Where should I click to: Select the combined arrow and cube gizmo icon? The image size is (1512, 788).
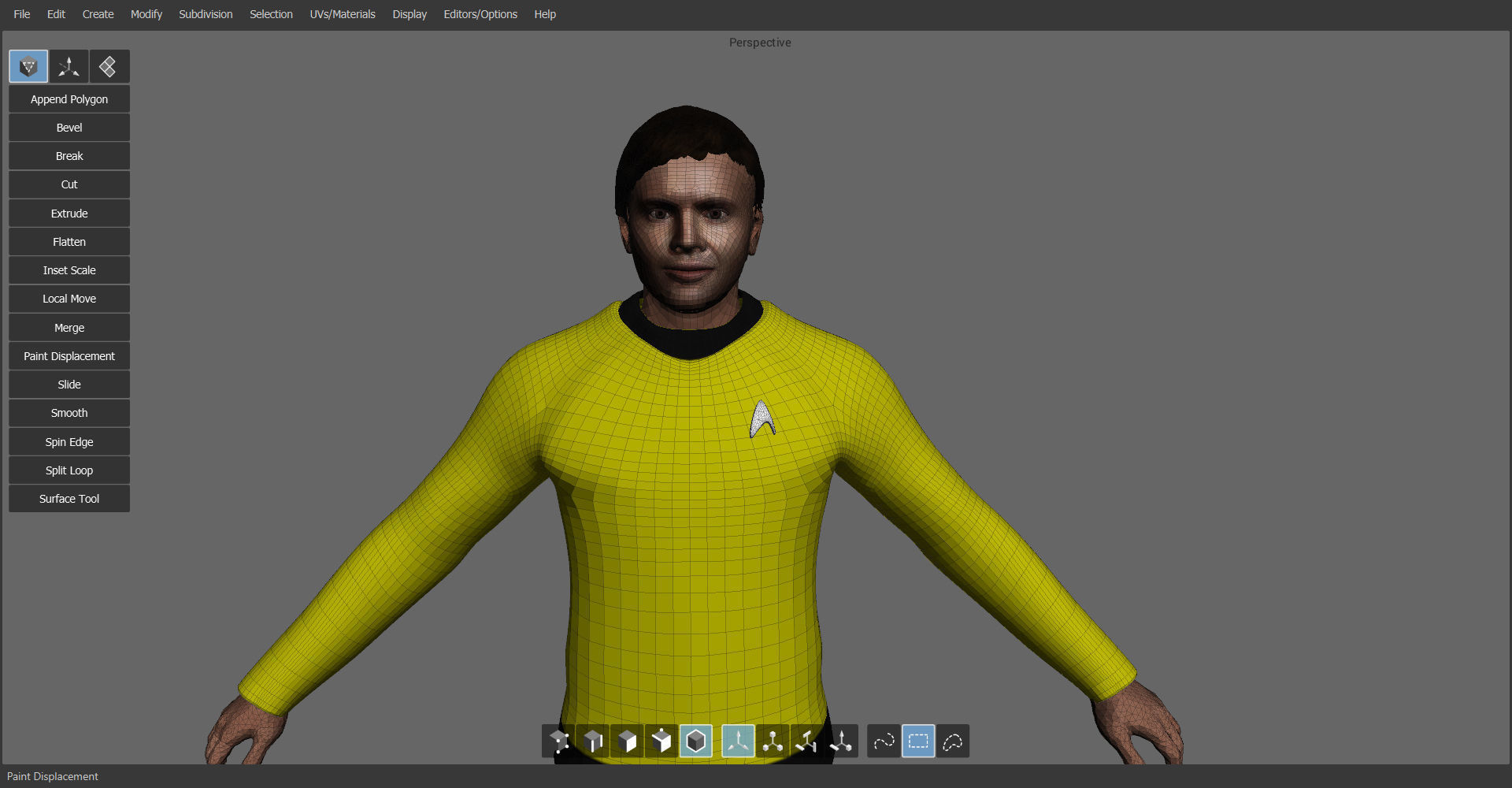pyautogui.click(x=841, y=742)
